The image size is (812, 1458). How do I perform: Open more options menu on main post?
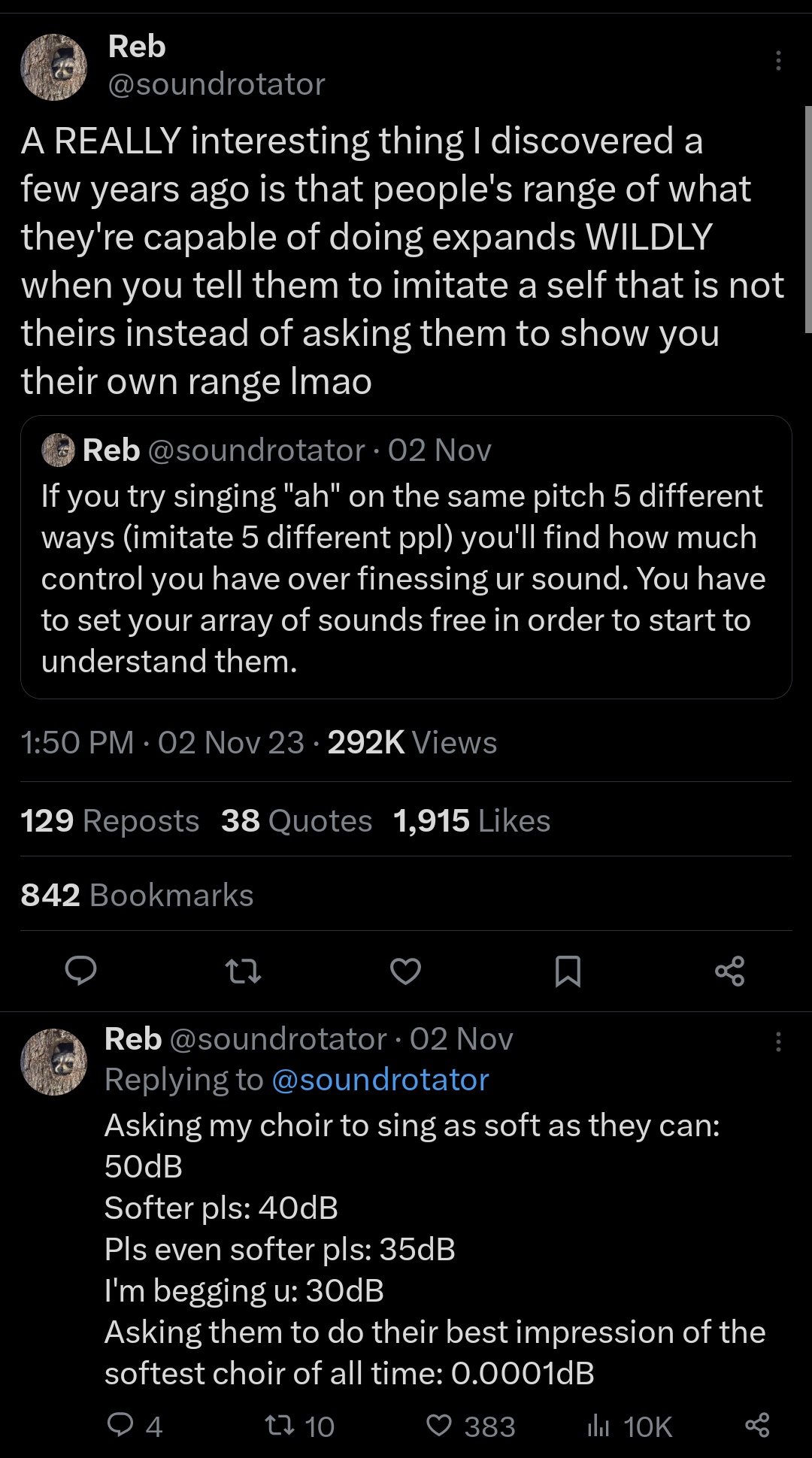778,61
